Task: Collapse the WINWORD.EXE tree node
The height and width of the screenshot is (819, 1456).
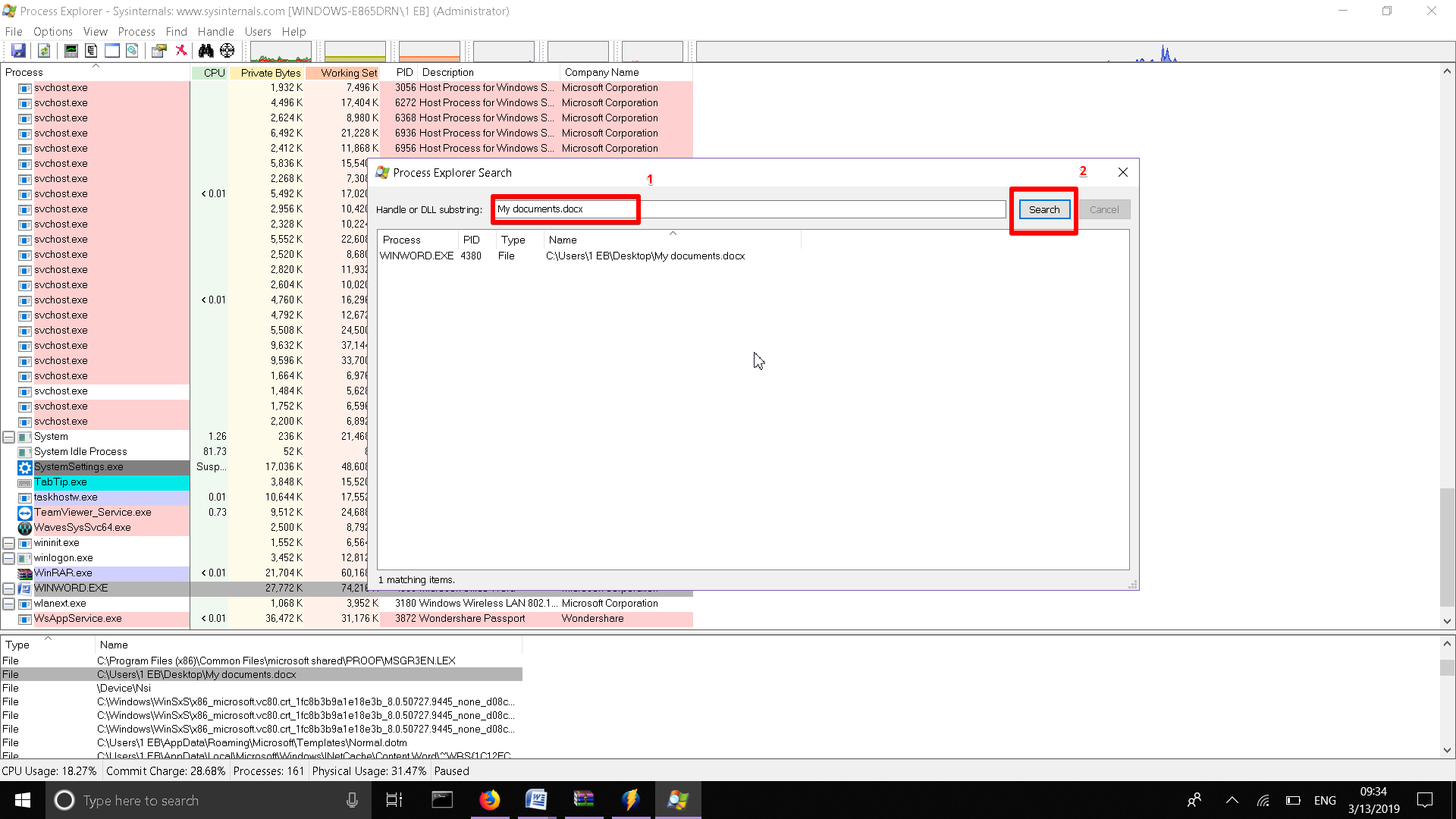Action: pyautogui.click(x=8, y=588)
